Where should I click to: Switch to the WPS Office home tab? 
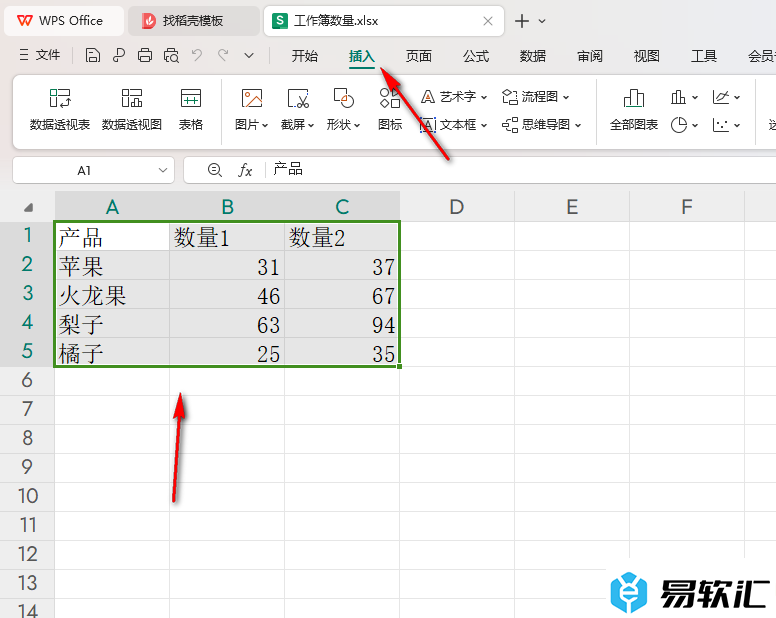pyautogui.click(x=64, y=21)
